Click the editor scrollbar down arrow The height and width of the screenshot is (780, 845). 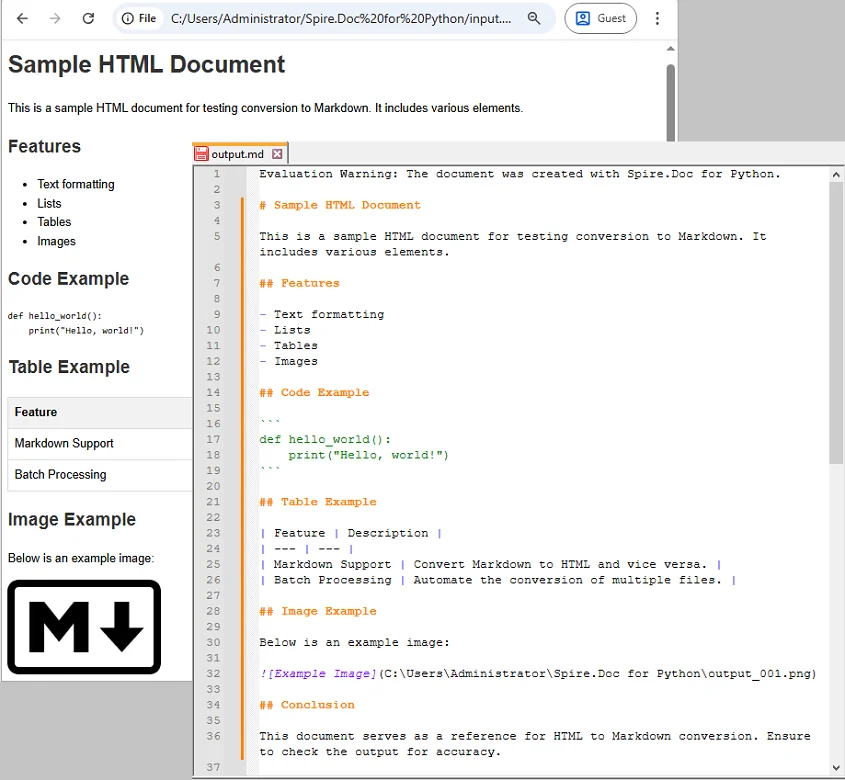click(x=836, y=768)
